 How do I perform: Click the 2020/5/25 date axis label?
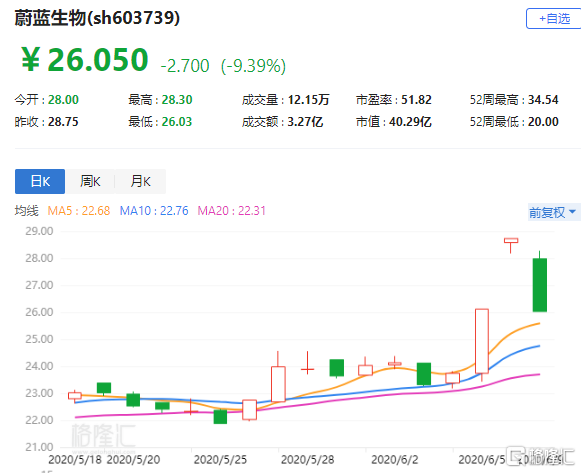[220, 460]
